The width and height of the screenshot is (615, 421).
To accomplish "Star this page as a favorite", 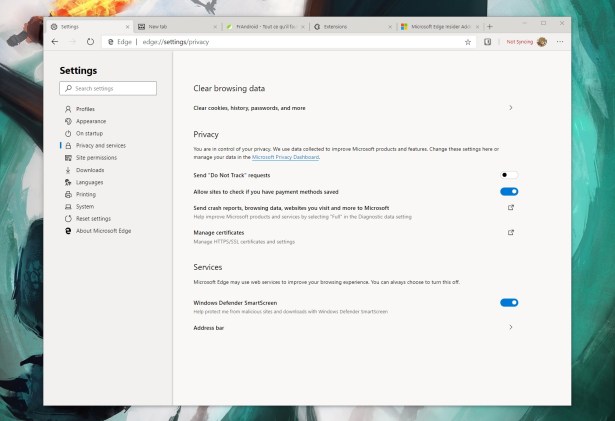I will (x=467, y=42).
